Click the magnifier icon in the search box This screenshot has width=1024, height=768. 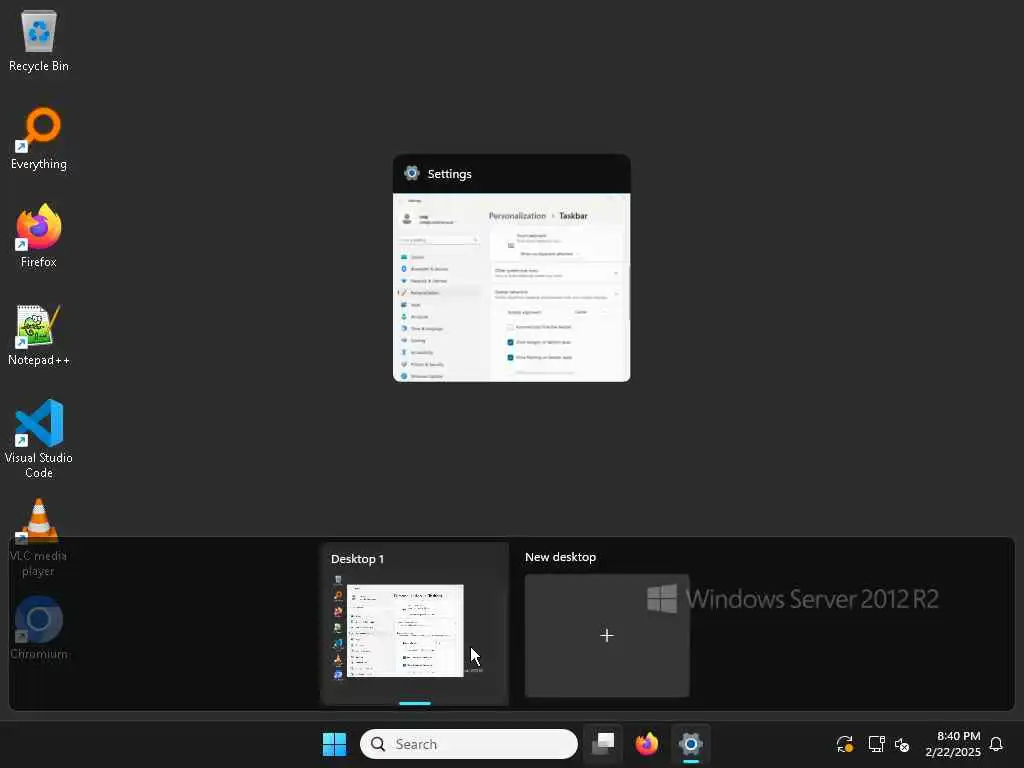coord(377,744)
